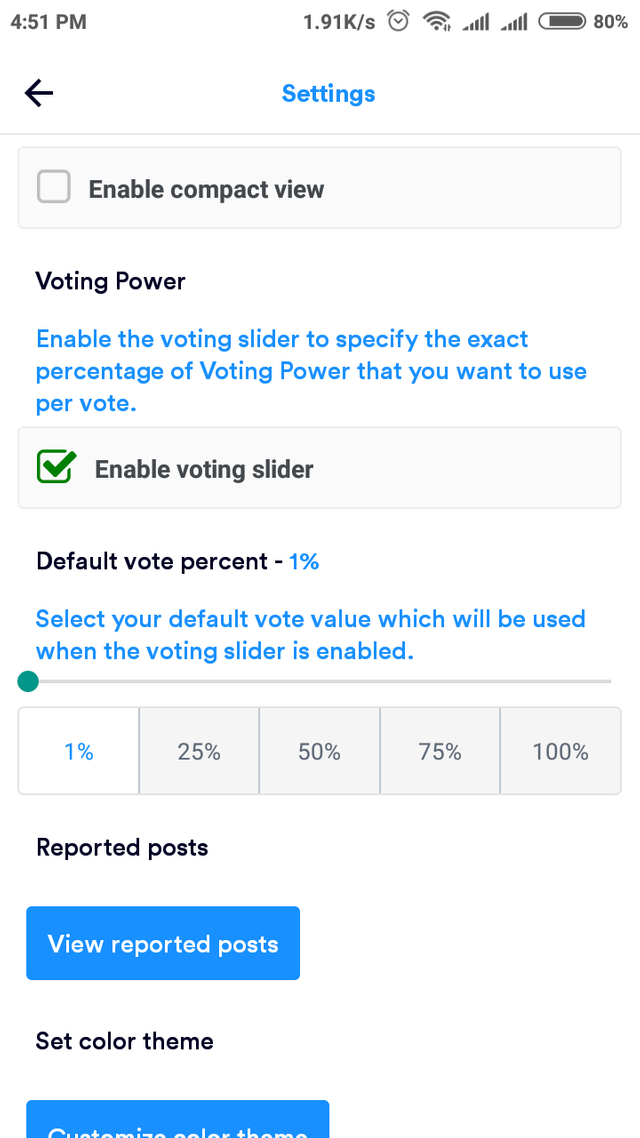Viewport: 640px width, 1138px height.
Task: Tap the blue '1%' value next to Default vote percent
Action: point(303,561)
